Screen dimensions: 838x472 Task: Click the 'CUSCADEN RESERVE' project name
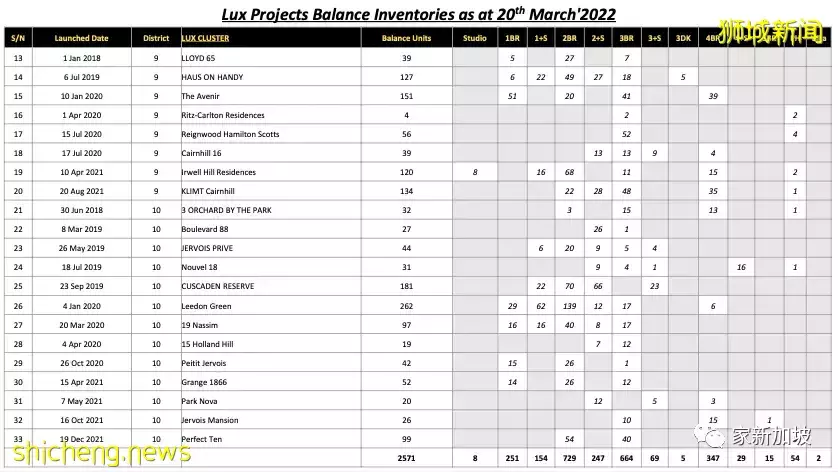click(217, 286)
